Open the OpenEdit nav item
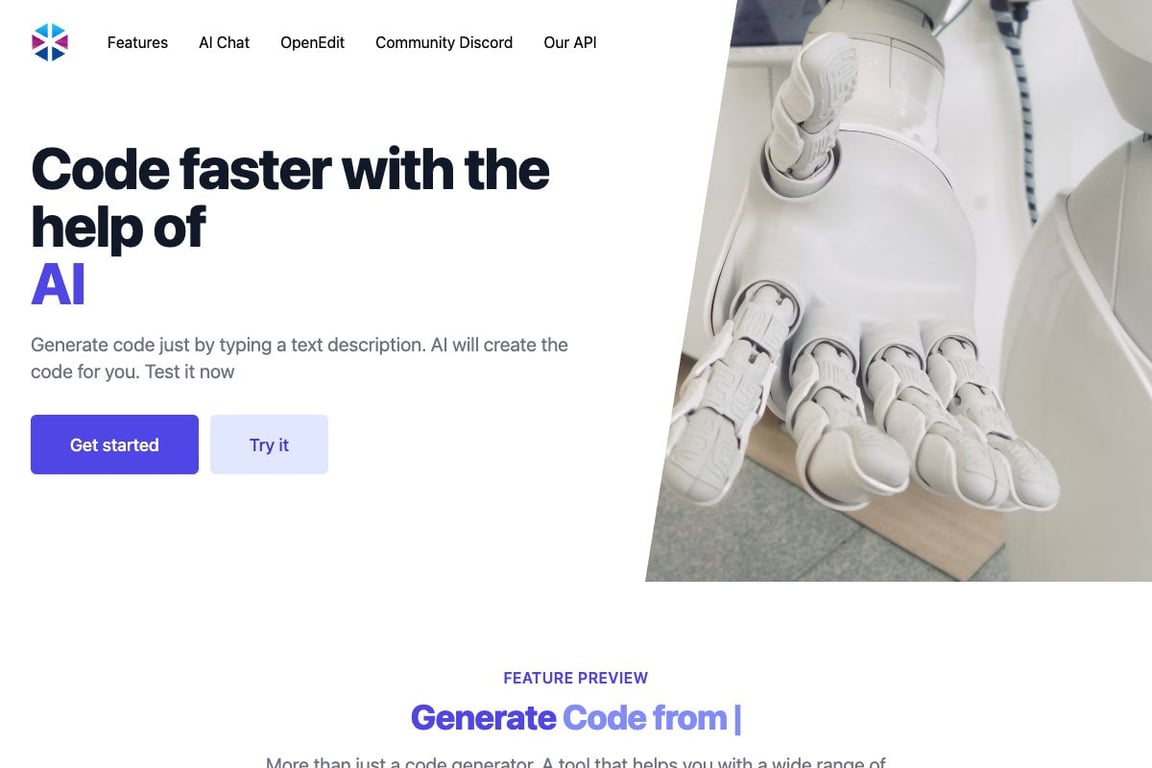Viewport: 1152px width, 768px height. point(312,43)
